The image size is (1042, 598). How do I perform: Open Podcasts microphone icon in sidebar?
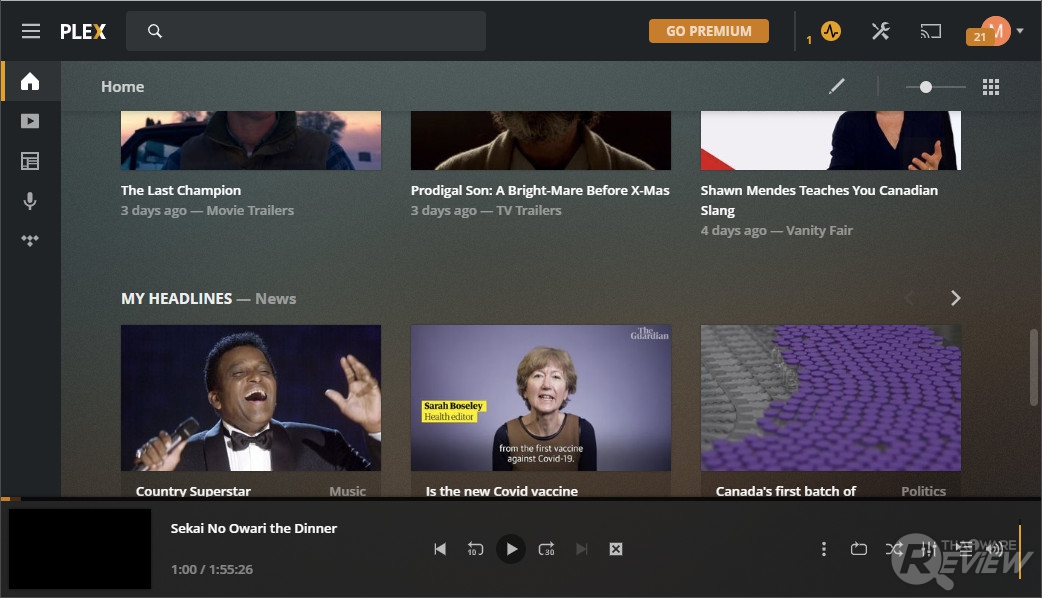tap(30, 201)
